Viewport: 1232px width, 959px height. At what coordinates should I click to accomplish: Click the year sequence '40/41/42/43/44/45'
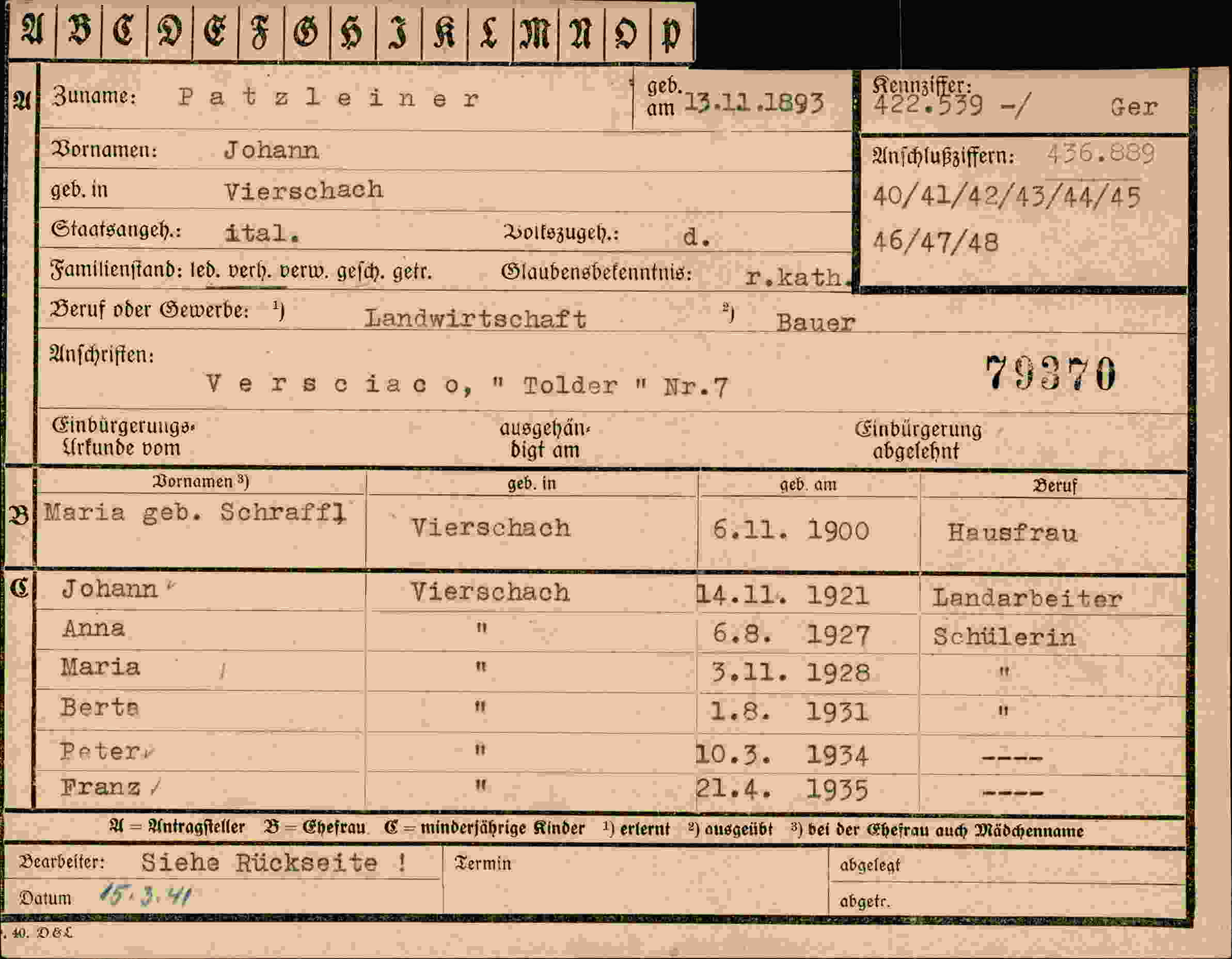(x=1007, y=197)
